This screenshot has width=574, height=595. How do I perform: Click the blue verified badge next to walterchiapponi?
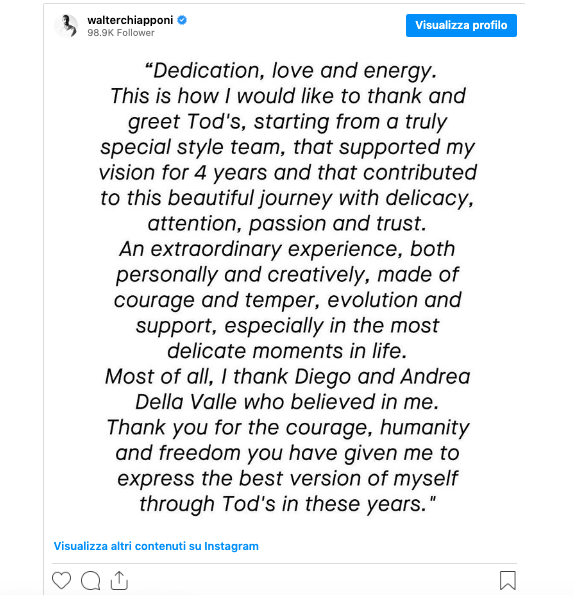coord(182,20)
